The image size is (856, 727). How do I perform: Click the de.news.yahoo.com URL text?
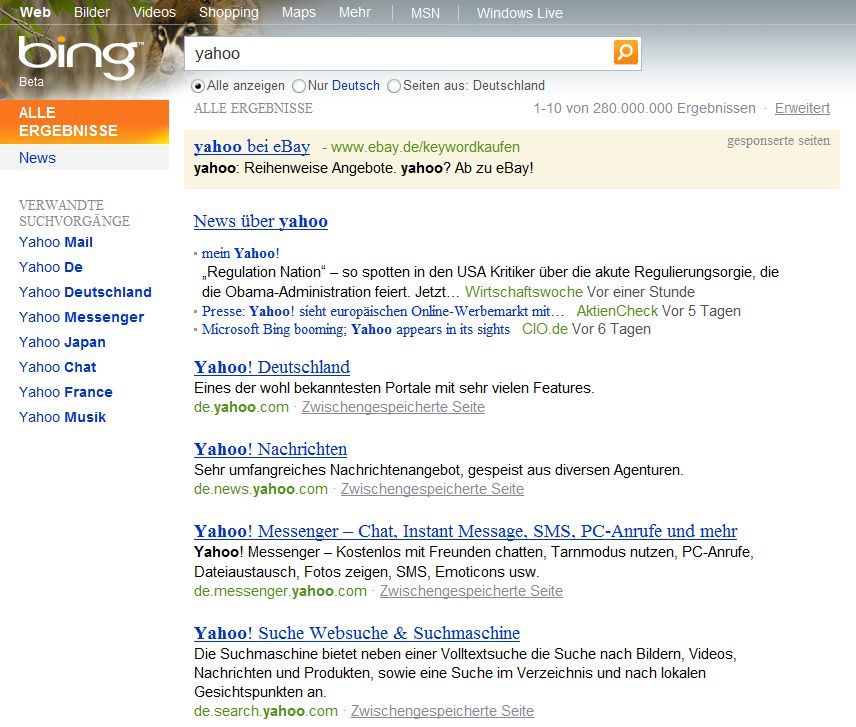click(261, 489)
